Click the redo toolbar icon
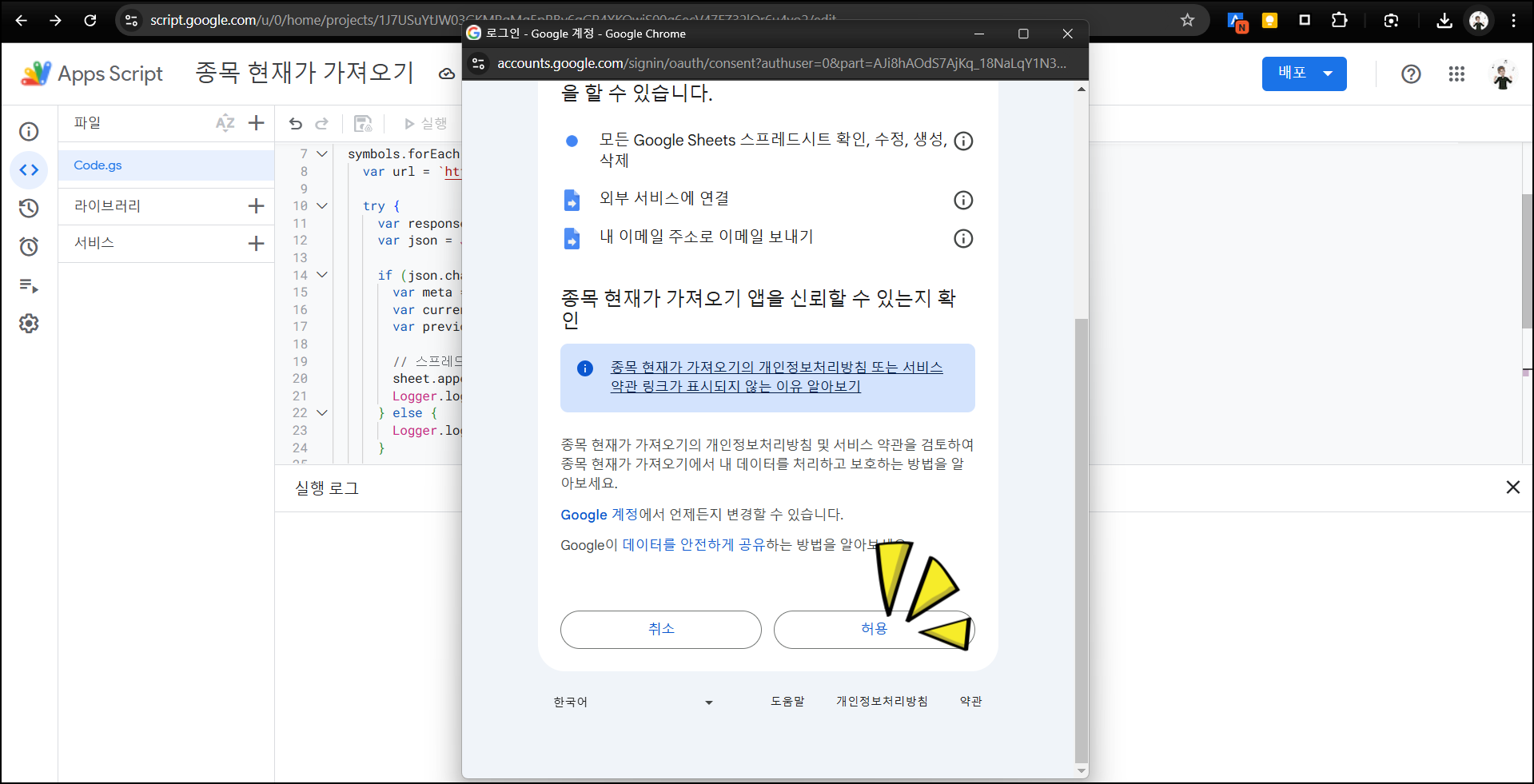Image resolution: width=1534 pixels, height=784 pixels. coord(321,123)
